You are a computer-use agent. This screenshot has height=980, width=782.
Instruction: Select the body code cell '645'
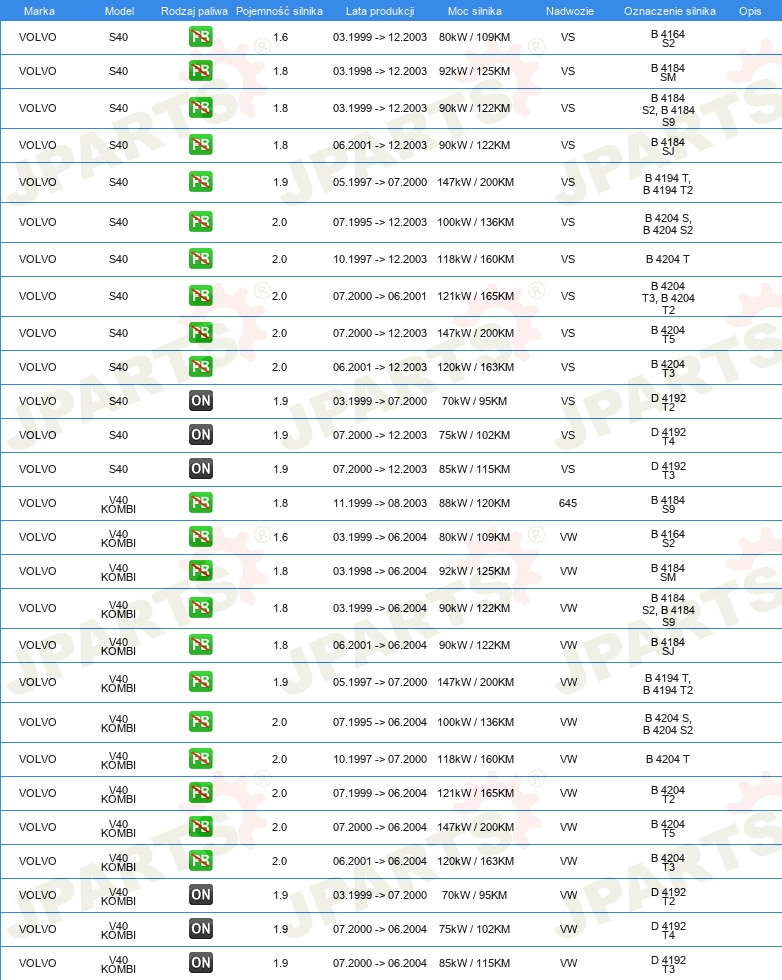pos(568,503)
